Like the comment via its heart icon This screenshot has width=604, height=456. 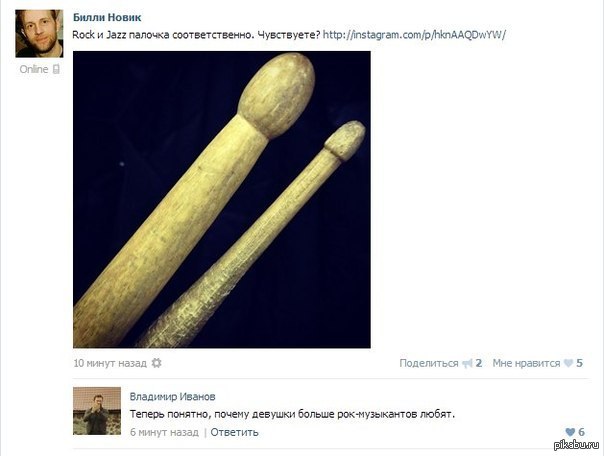[x=570, y=432]
